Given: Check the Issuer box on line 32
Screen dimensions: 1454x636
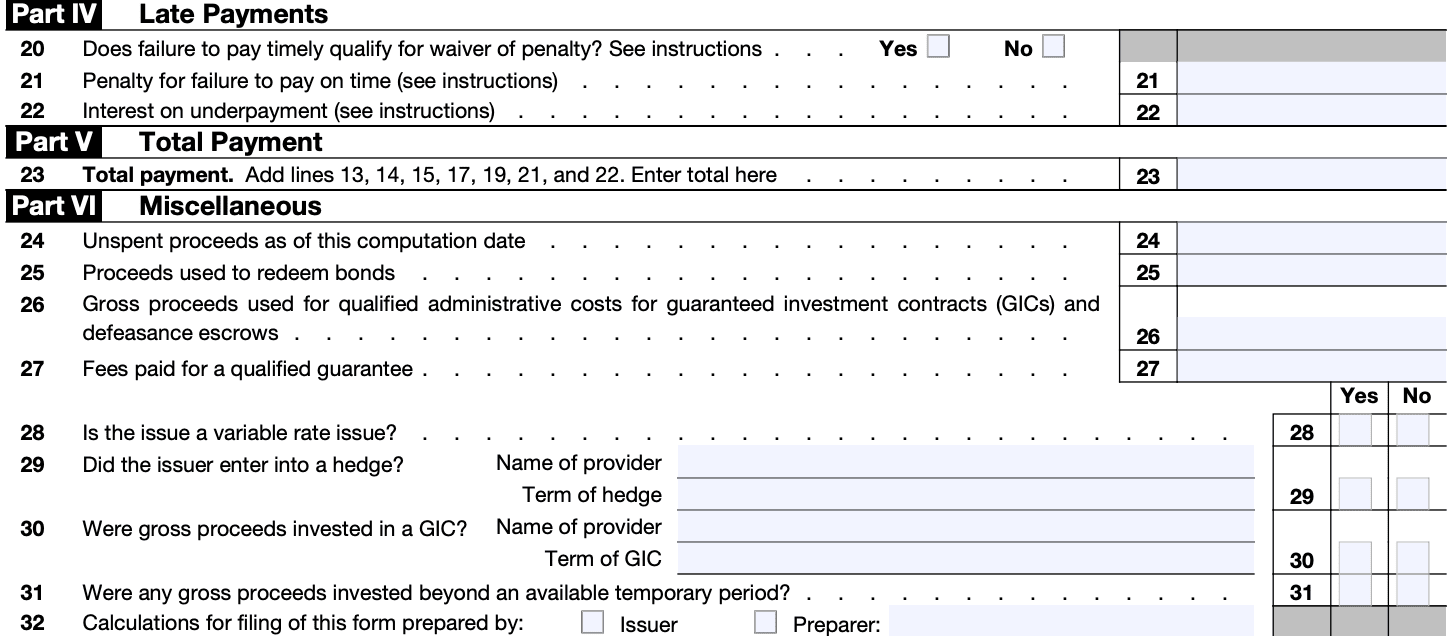Looking at the screenshot, I should (x=593, y=623).
